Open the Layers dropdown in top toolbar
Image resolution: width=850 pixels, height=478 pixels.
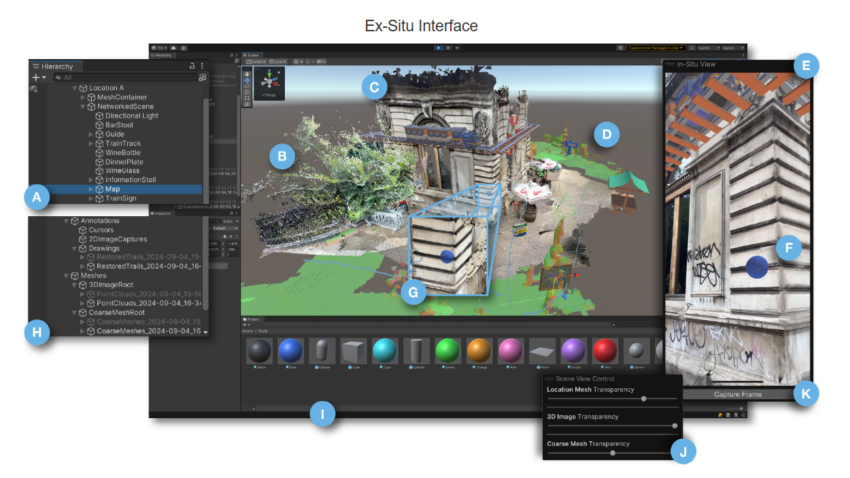coord(709,48)
